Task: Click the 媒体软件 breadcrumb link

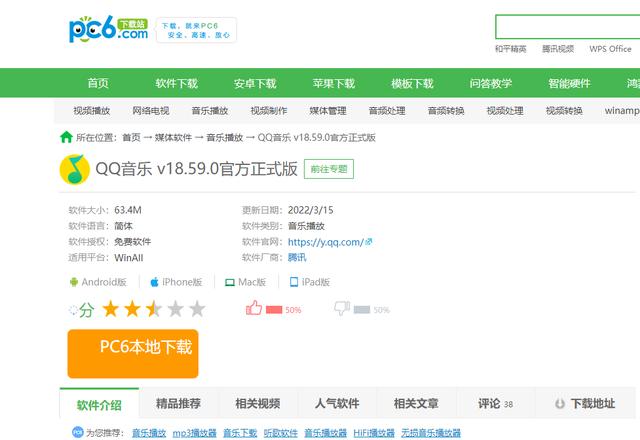Action: click(173, 137)
